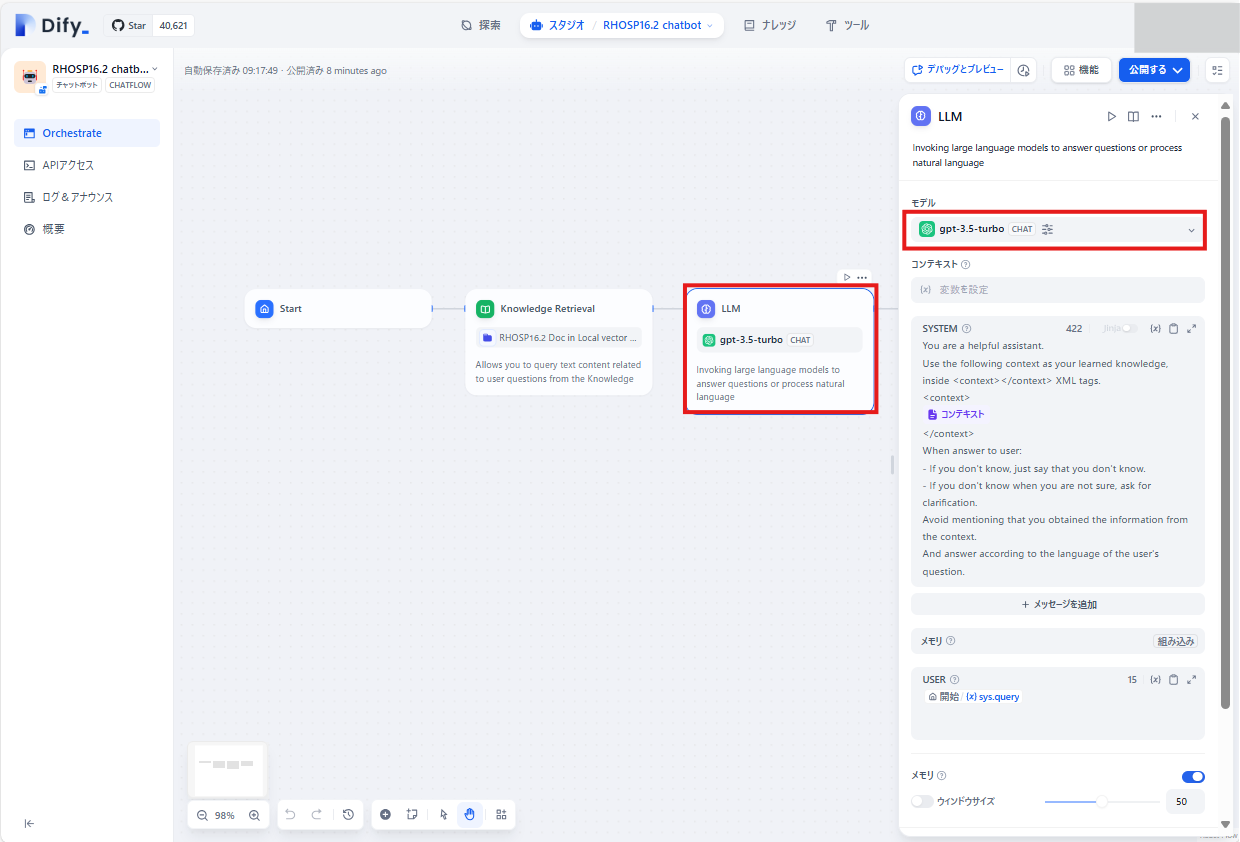The height and width of the screenshot is (842, 1240).
Task: Activate the hand pan tool
Action: tap(470, 815)
